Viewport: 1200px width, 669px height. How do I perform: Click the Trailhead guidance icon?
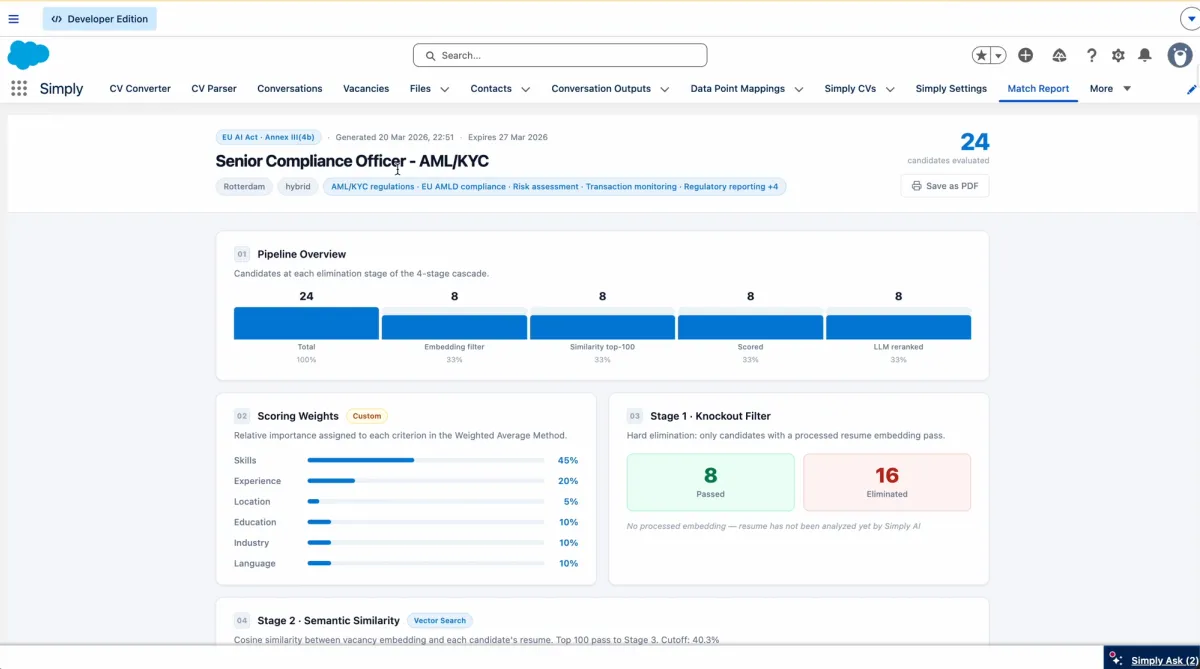pyautogui.click(x=1059, y=56)
